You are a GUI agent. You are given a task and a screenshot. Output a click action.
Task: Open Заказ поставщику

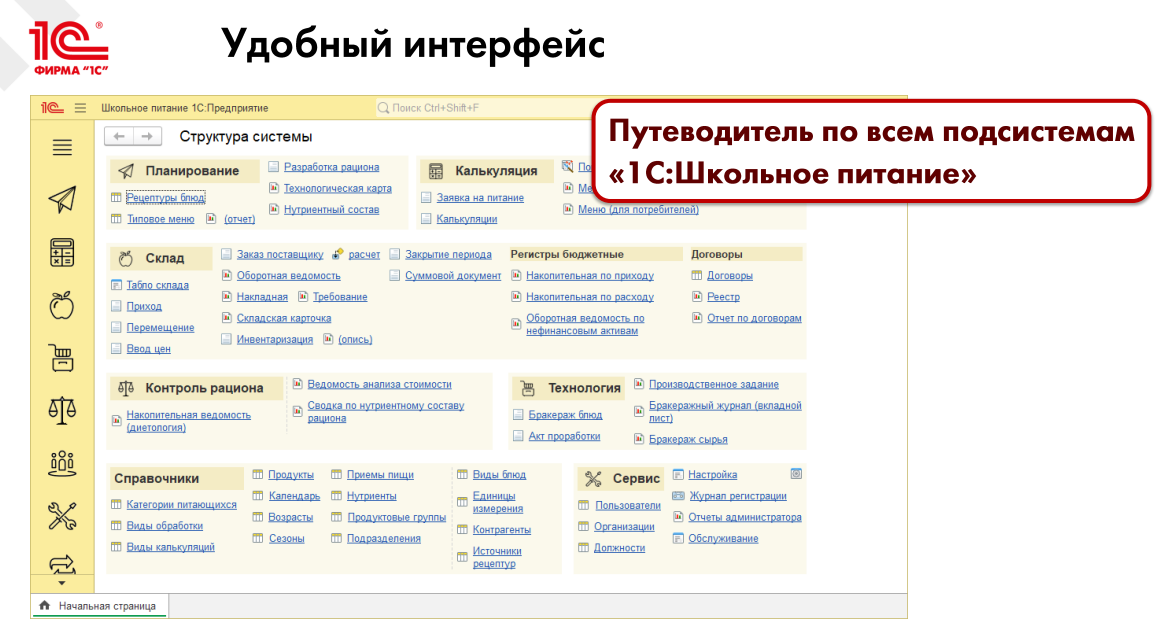(x=280, y=254)
